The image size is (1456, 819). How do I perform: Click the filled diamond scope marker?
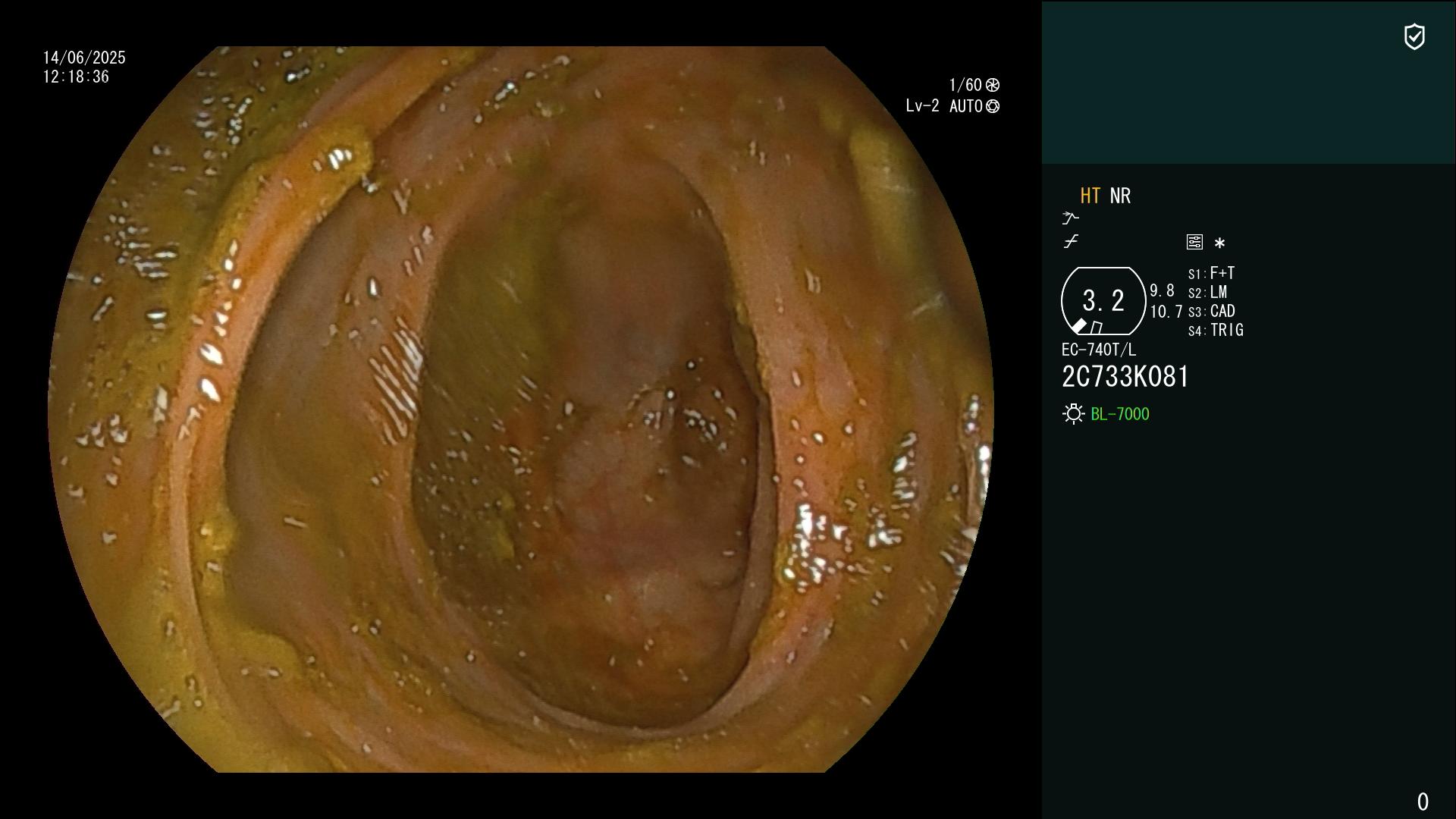tap(1079, 326)
